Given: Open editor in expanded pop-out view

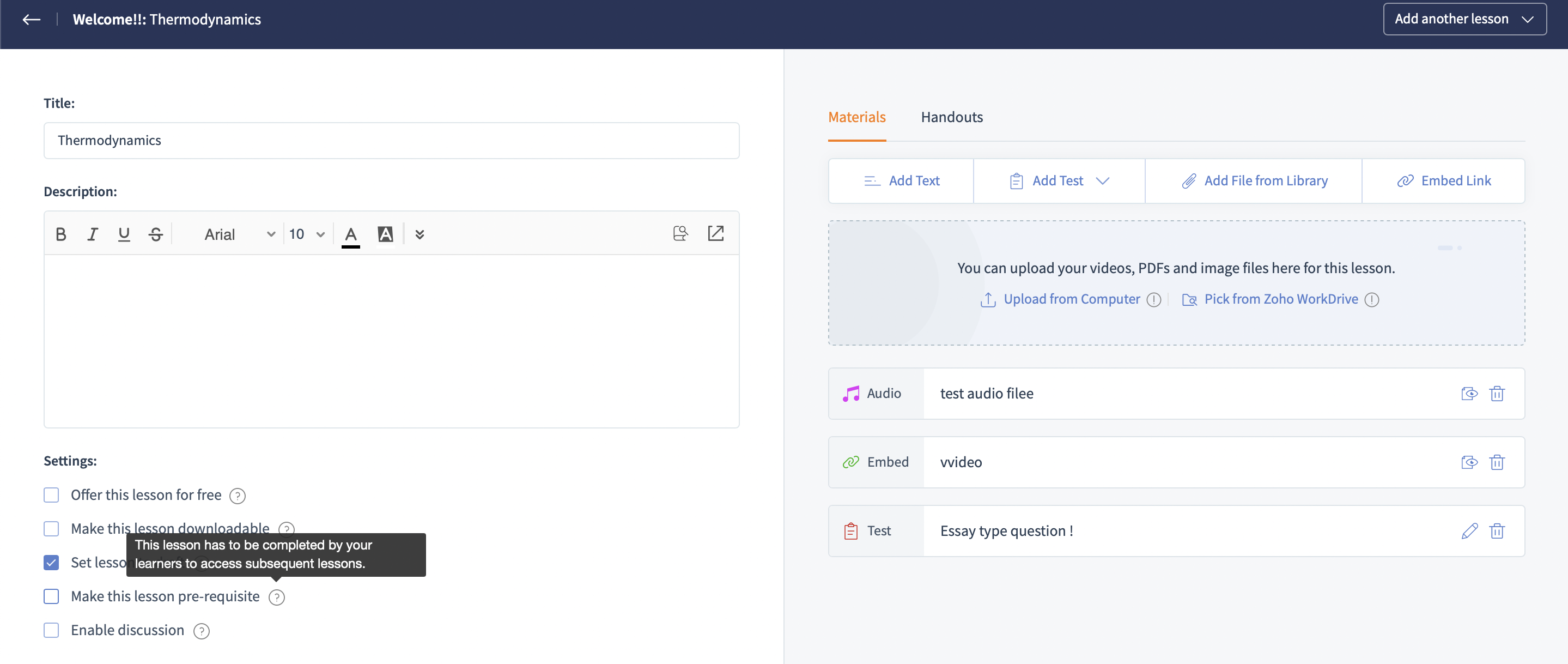Looking at the screenshot, I should [x=715, y=233].
